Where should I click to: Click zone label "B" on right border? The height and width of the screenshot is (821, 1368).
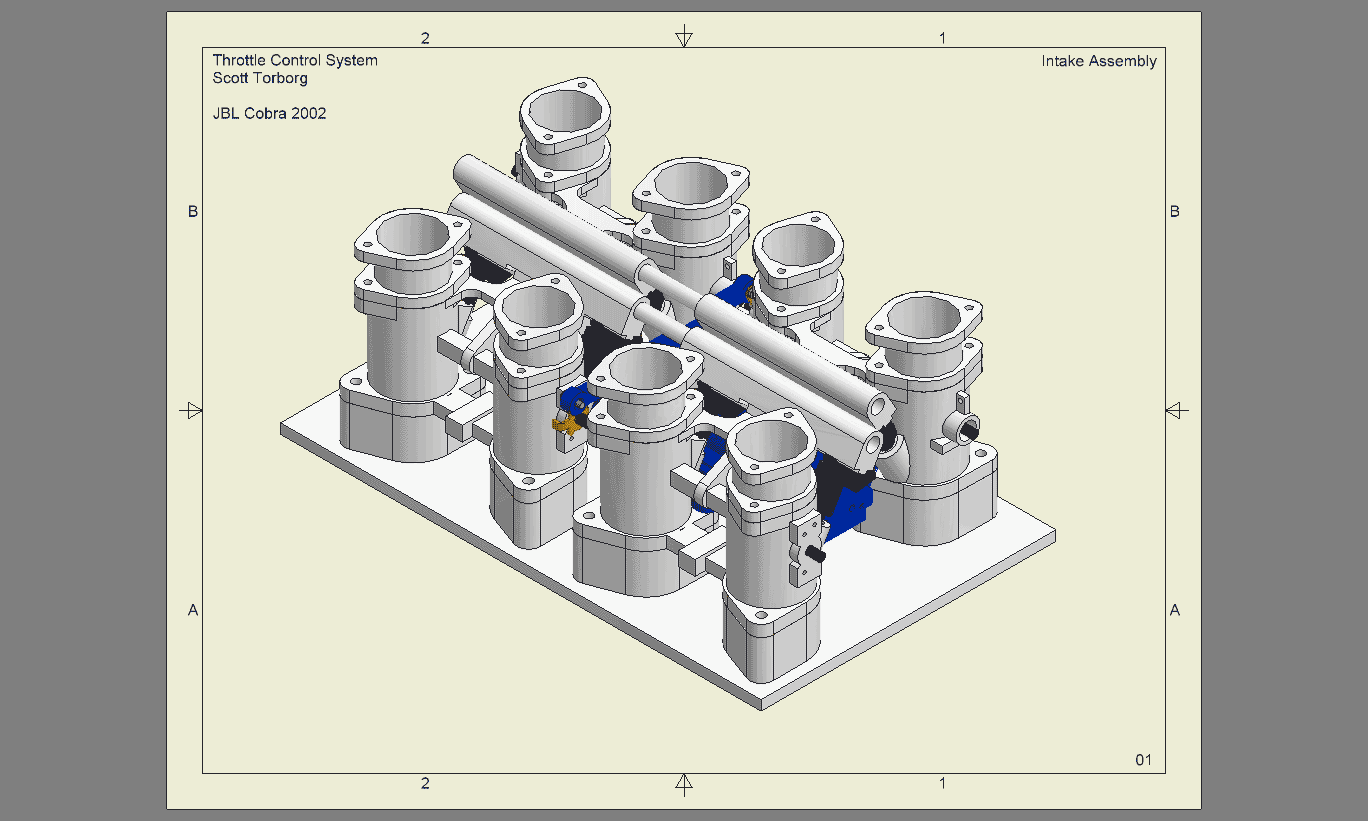1175,211
